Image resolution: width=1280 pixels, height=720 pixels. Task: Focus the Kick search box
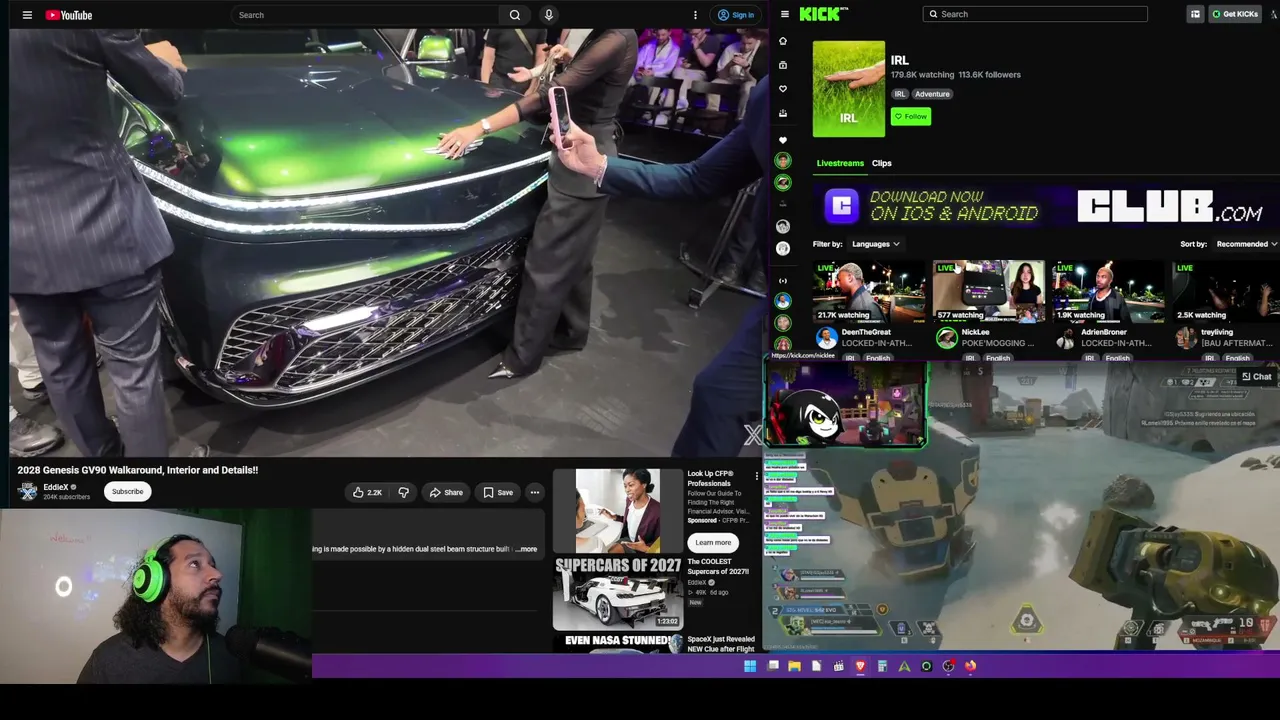(1035, 14)
